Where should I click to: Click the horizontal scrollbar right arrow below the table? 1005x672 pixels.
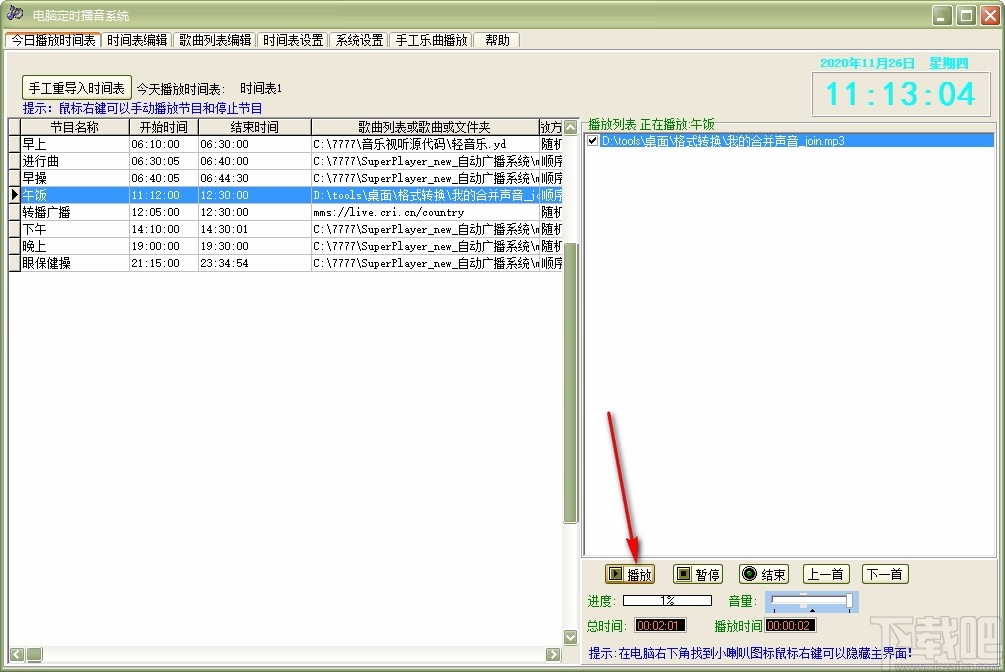point(553,654)
